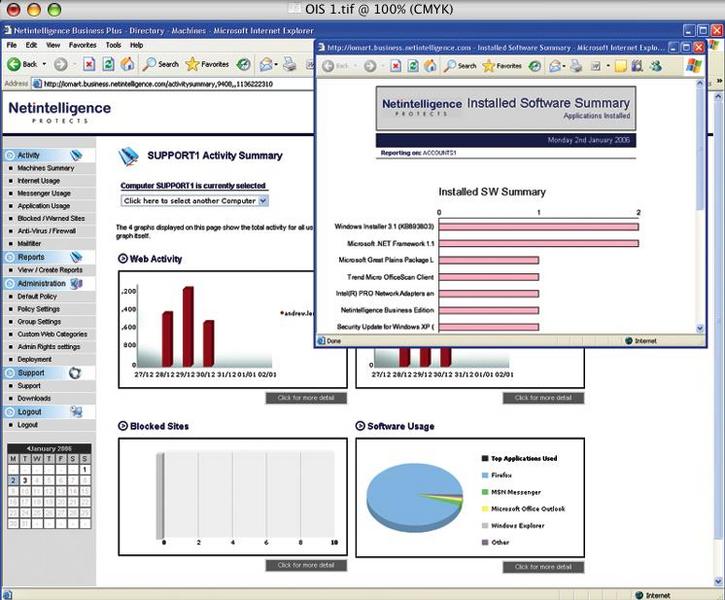Click the Administration section icon
This screenshot has height=600, width=725.
pos(76,283)
